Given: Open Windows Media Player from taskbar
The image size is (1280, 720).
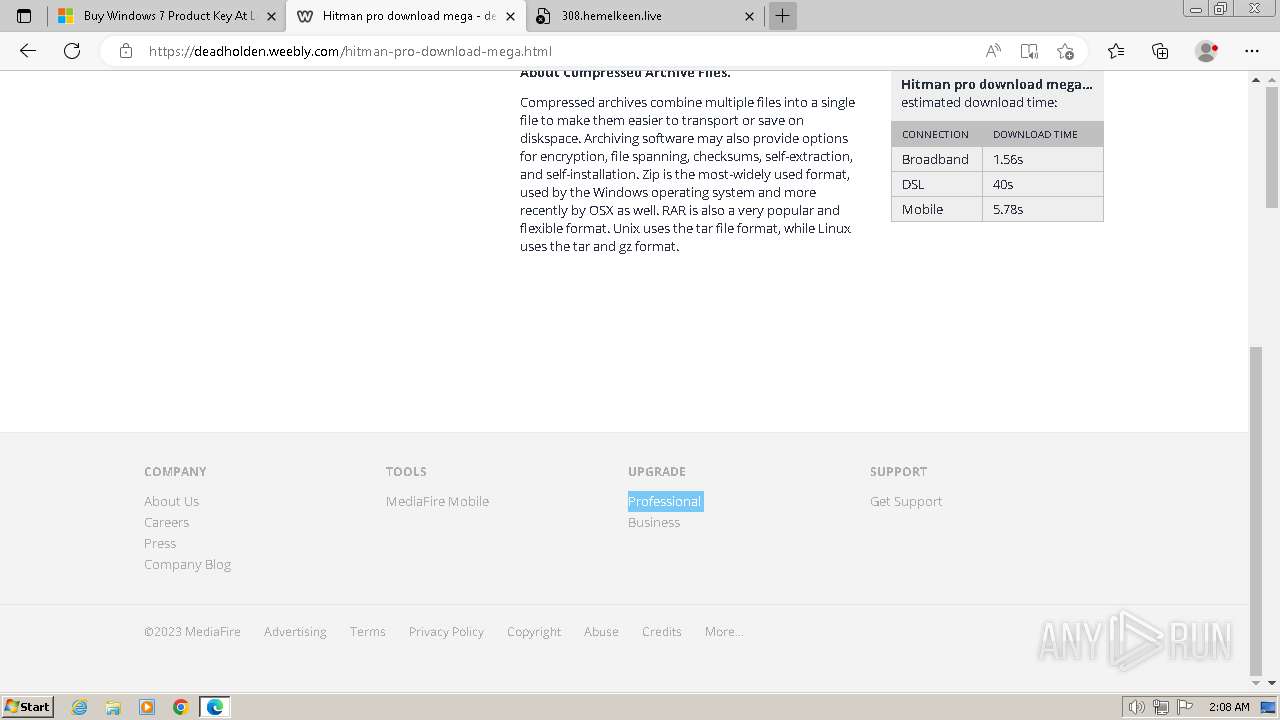Looking at the screenshot, I should tap(147, 707).
